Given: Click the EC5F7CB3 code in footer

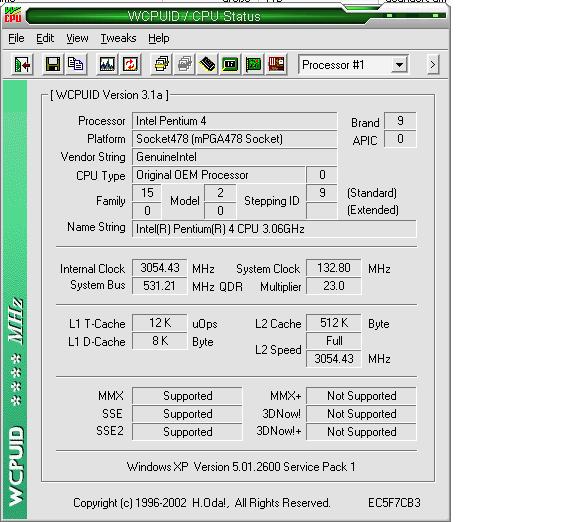Looking at the screenshot, I should pos(394,503).
